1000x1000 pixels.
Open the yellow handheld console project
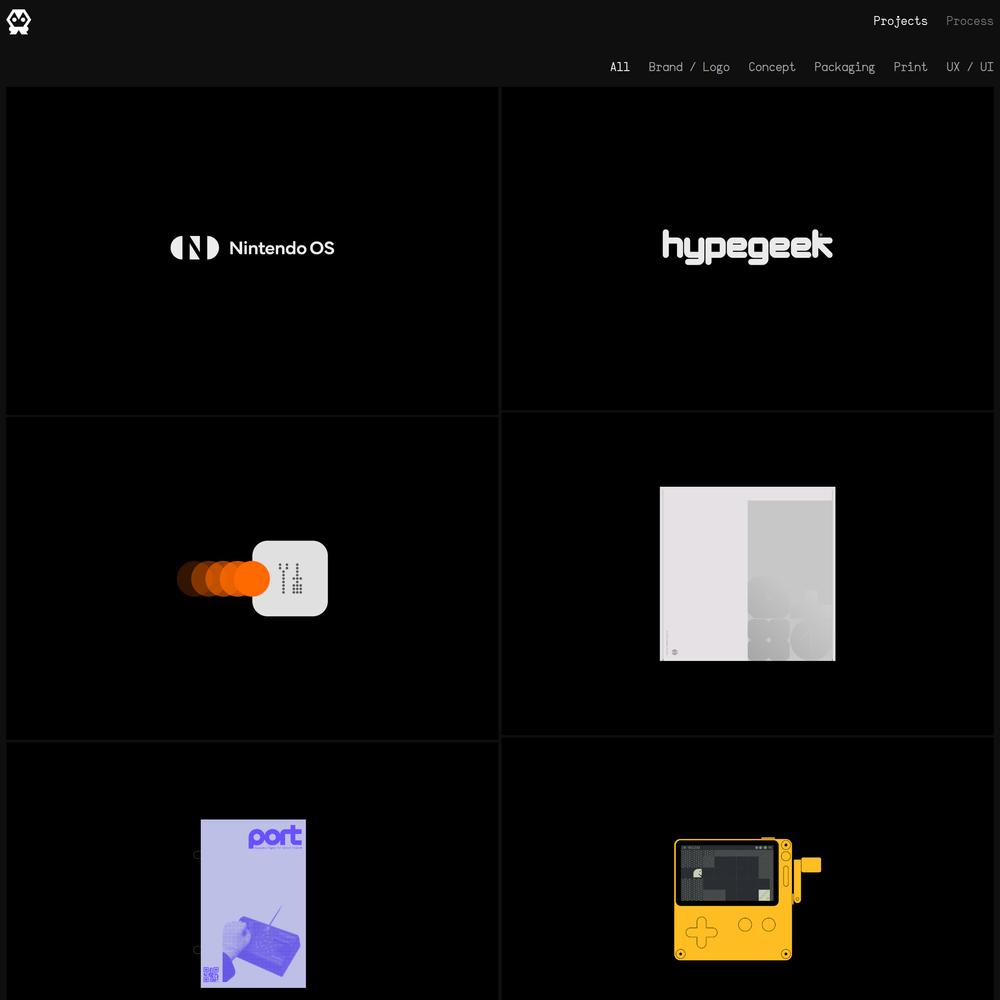pos(747,869)
